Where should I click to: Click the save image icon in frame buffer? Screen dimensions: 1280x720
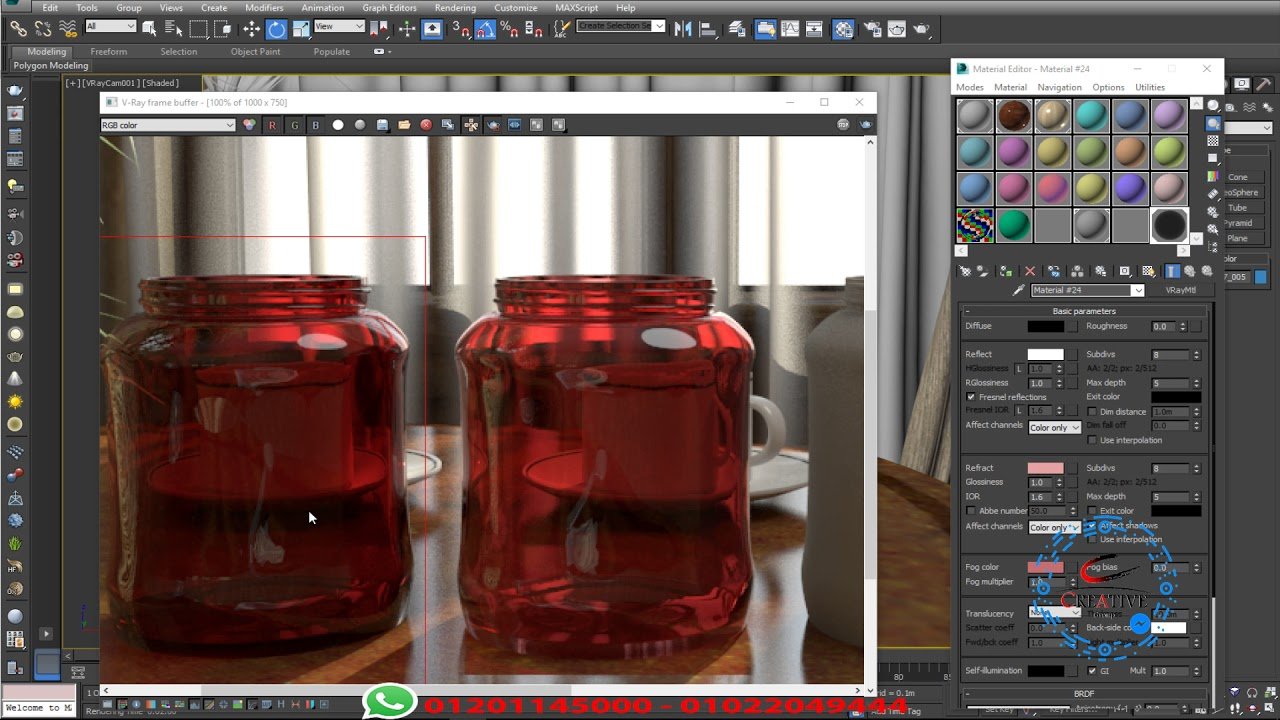382,125
